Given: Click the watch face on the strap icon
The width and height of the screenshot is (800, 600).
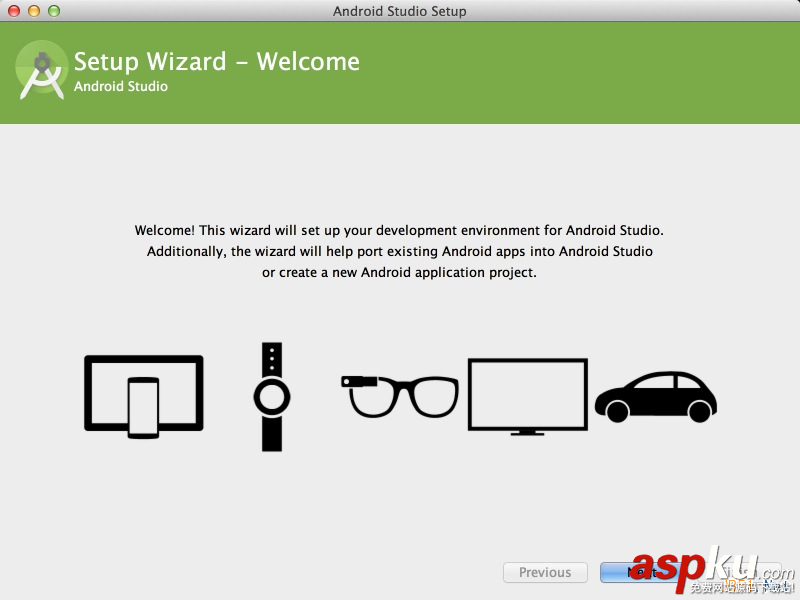Looking at the screenshot, I should click(270, 398).
